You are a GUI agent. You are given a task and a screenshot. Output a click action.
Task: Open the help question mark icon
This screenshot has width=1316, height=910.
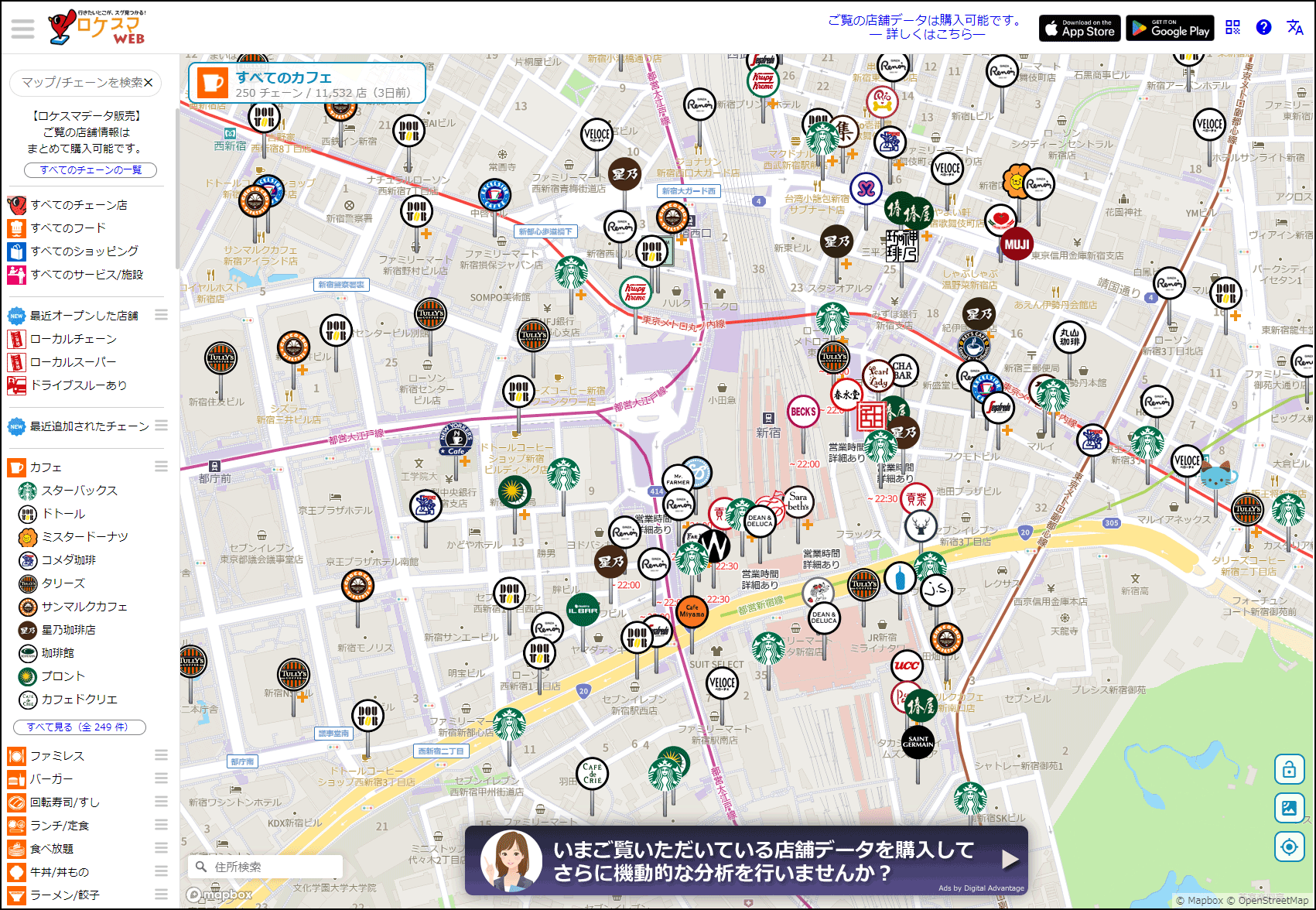[x=1263, y=27]
